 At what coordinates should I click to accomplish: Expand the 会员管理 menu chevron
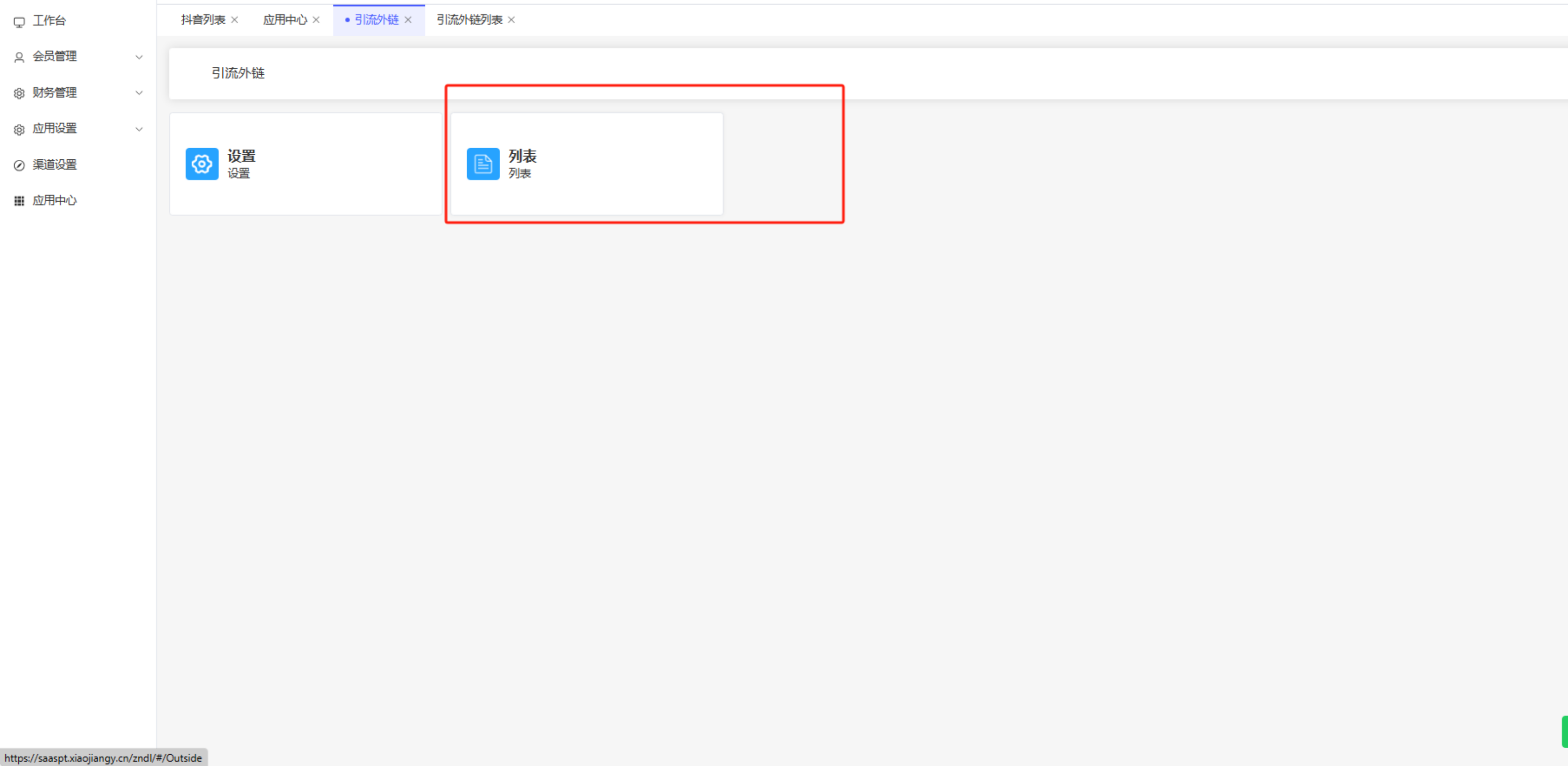click(139, 57)
